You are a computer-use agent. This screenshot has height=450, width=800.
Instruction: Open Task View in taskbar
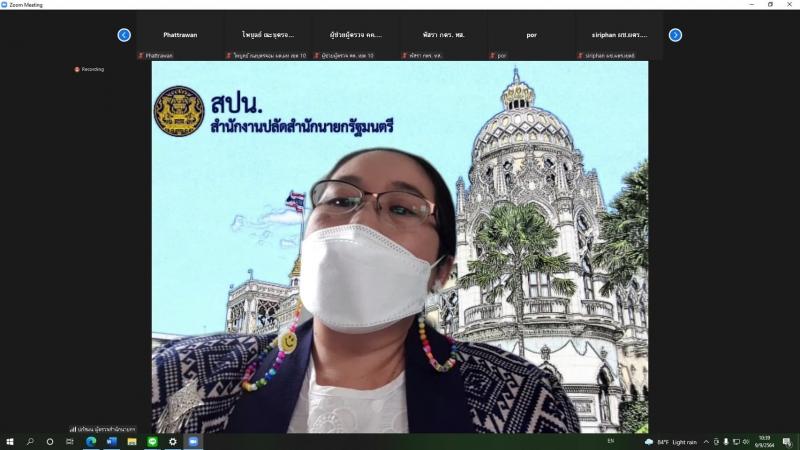tap(69, 442)
